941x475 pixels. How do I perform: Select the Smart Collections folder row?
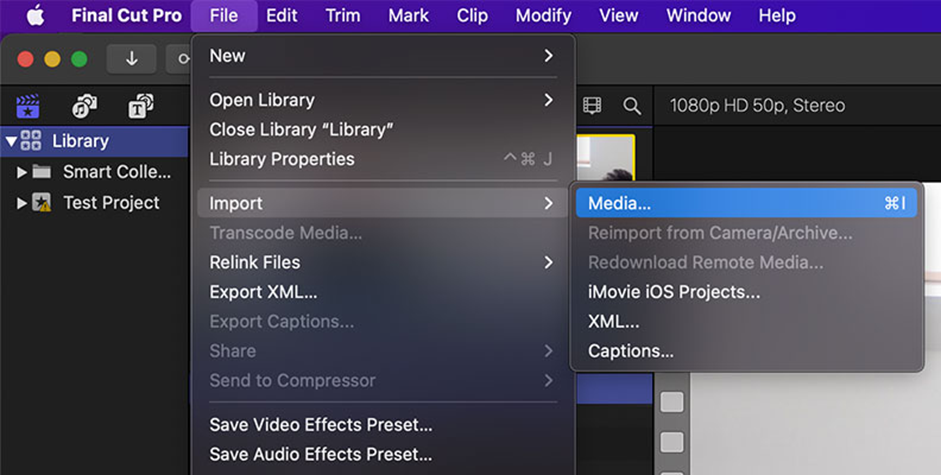pos(94,172)
